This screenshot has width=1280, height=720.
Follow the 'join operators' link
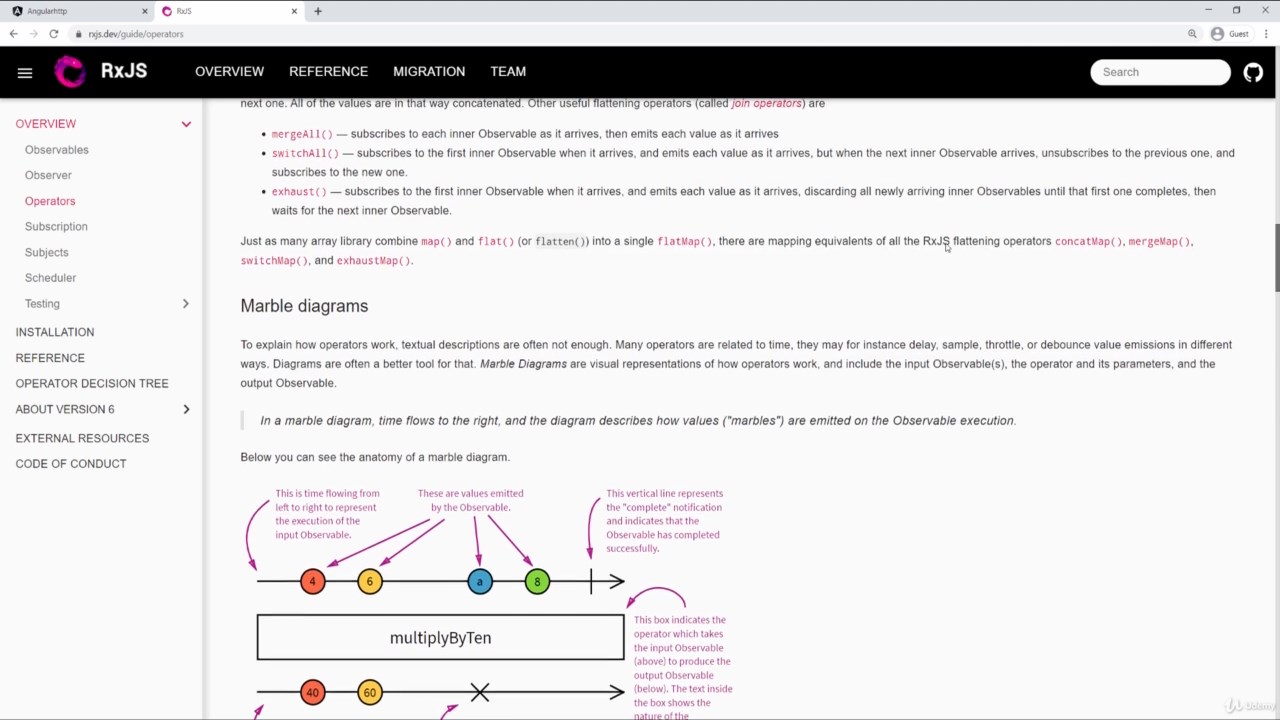tap(766, 103)
